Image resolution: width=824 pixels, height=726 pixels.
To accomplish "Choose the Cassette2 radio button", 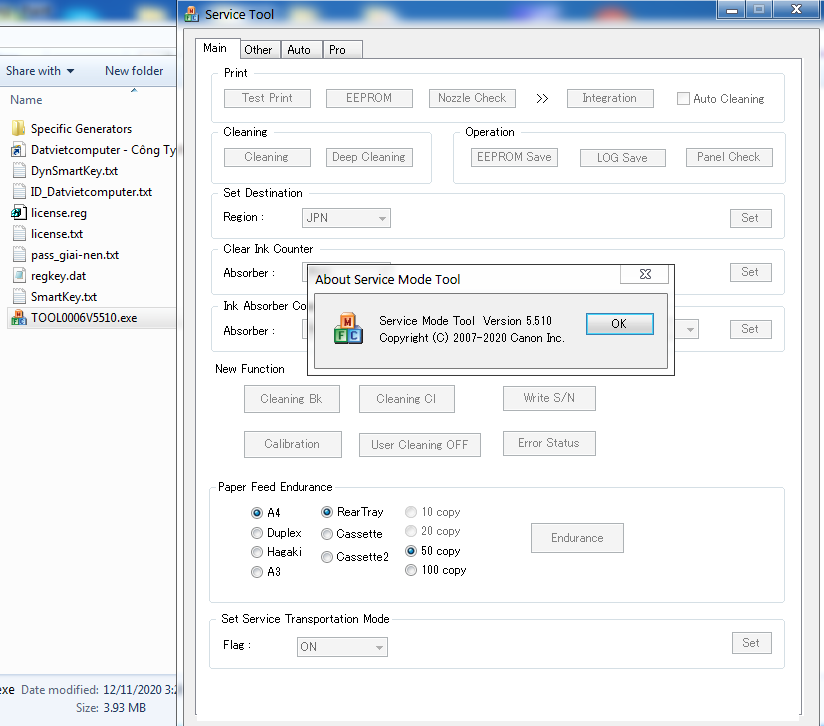I will point(327,557).
